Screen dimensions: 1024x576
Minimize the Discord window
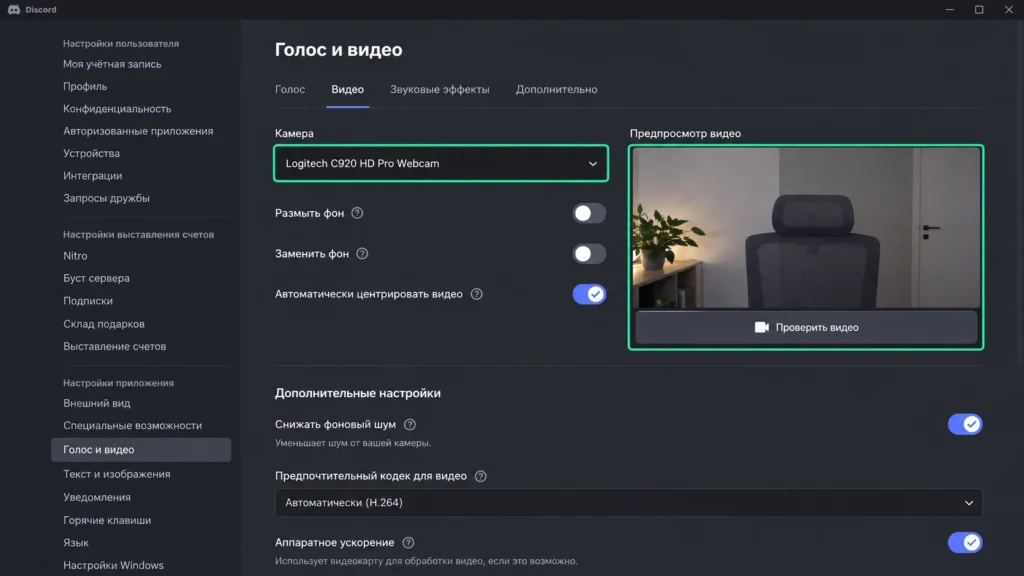[950, 10]
